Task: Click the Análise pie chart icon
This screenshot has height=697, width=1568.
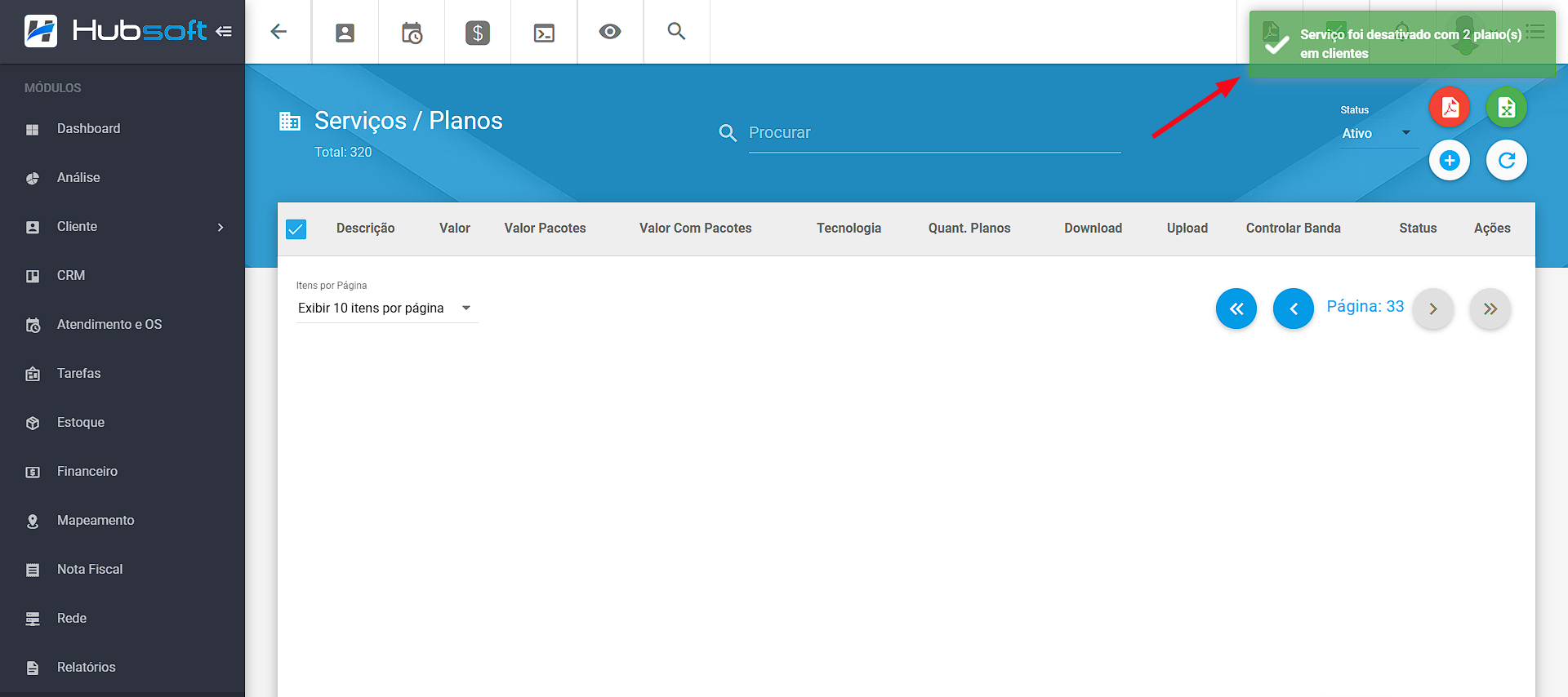Action: [33, 179]
